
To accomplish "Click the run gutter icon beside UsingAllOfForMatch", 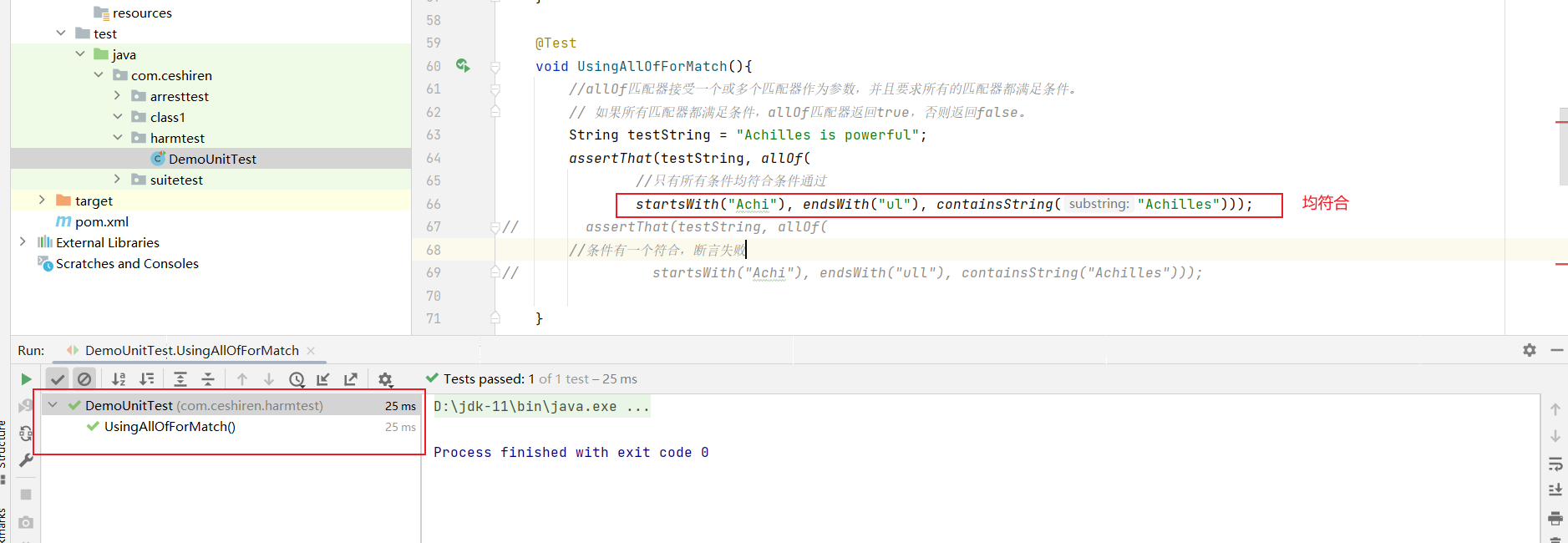I will (x=462, y=65).
